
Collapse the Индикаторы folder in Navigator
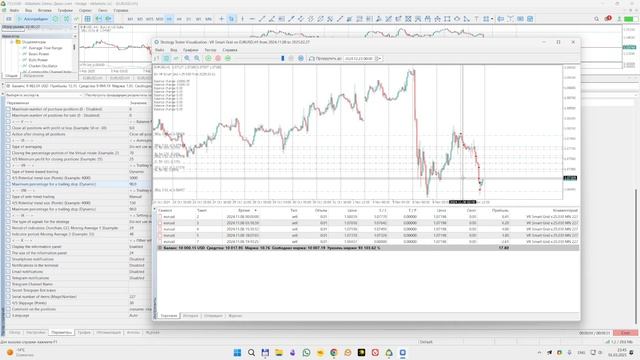(11, 42)
